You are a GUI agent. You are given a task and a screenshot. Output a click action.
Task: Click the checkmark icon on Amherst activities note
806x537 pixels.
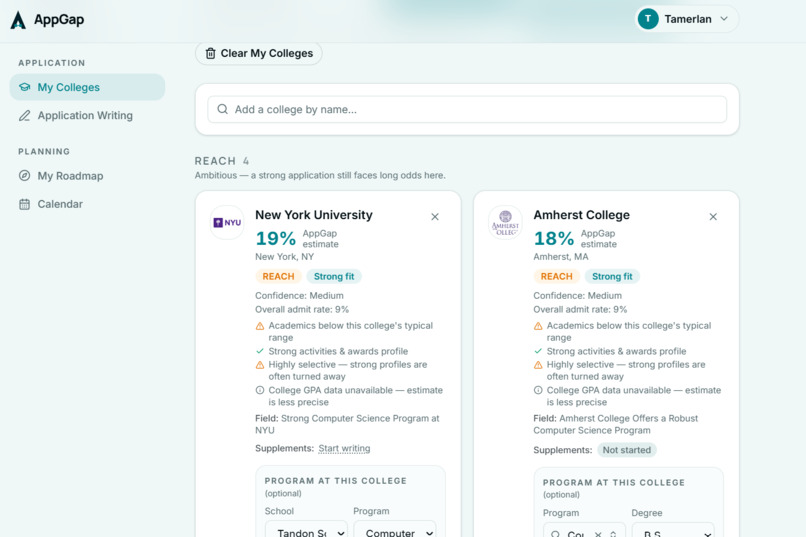(x=538, y=351)
